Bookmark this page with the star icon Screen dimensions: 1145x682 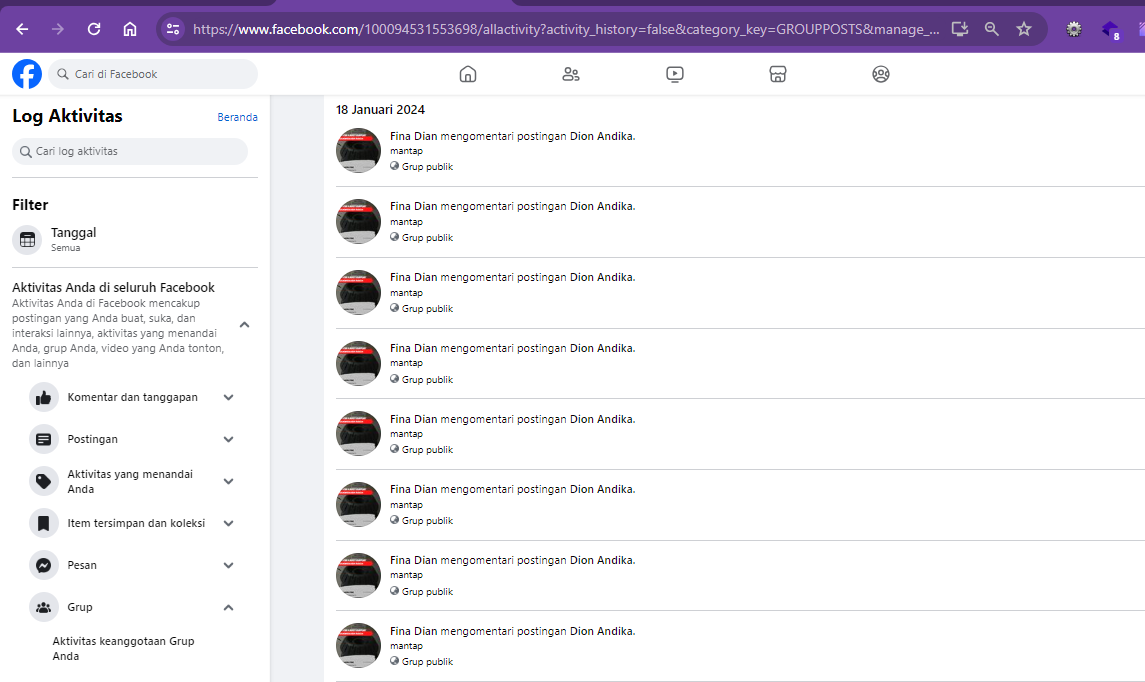[x=1024, y=29]
